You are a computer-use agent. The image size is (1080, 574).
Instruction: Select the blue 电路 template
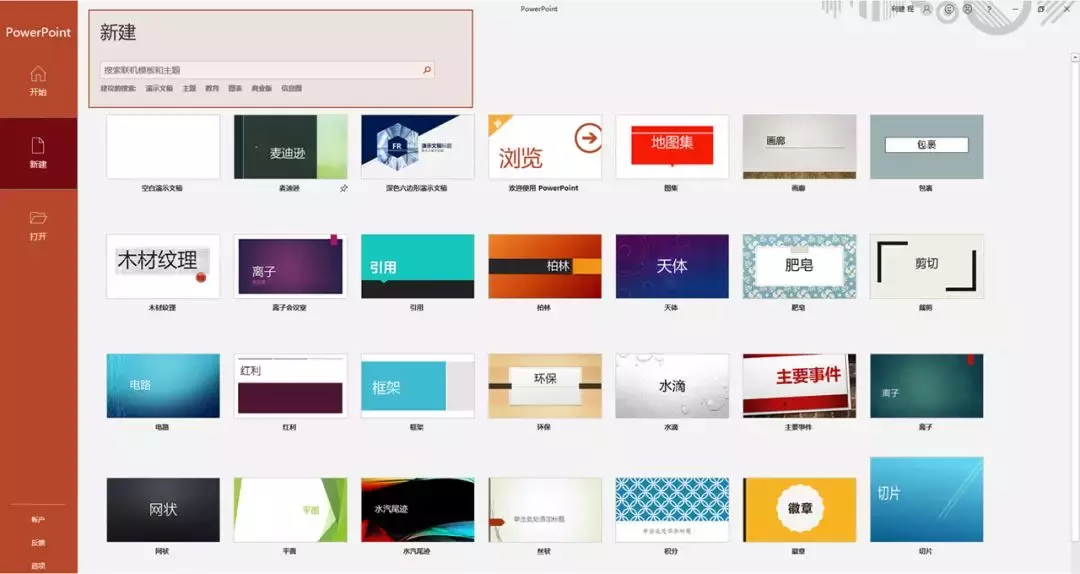coord(163,386)
